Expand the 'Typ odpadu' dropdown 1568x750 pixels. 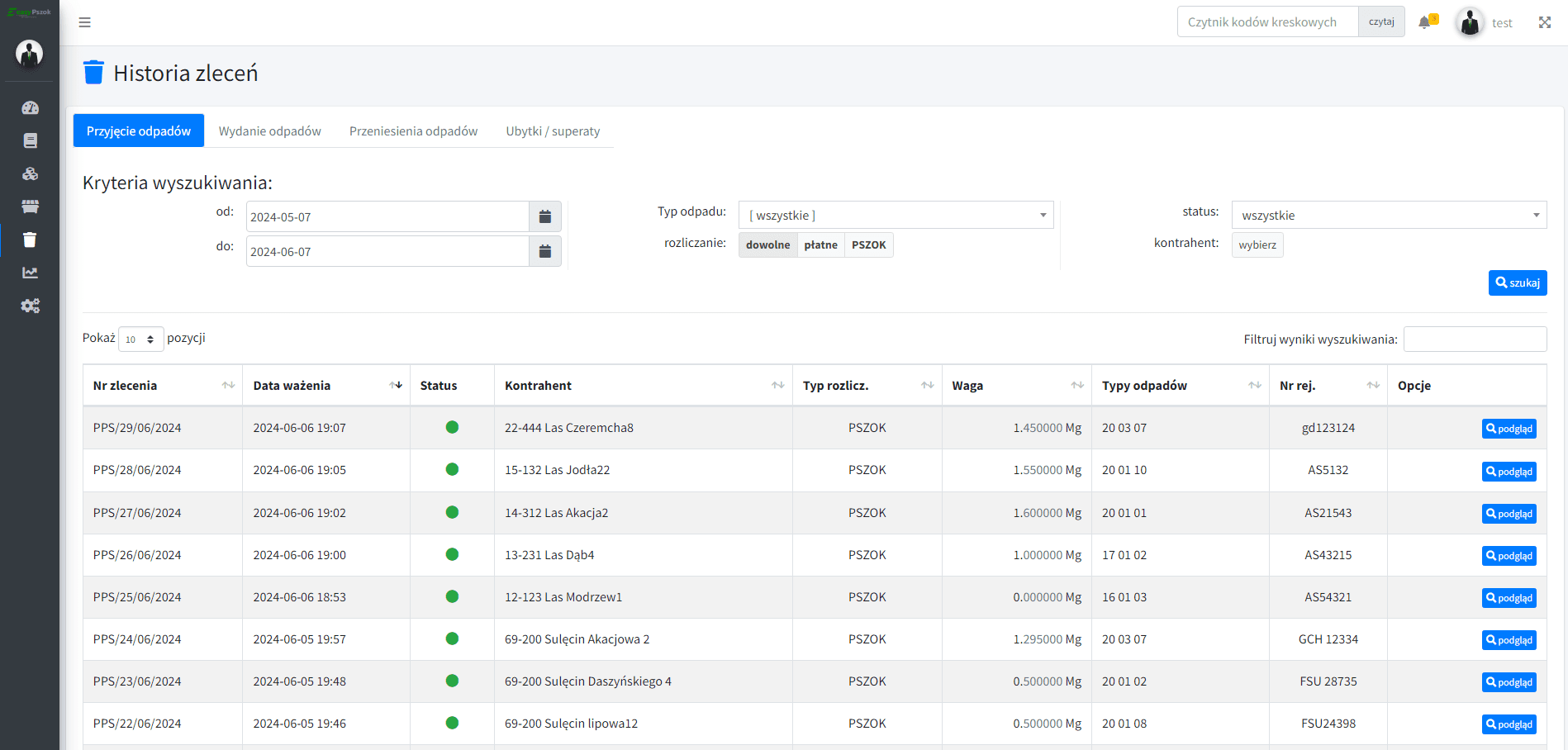(x=896, y=216)
